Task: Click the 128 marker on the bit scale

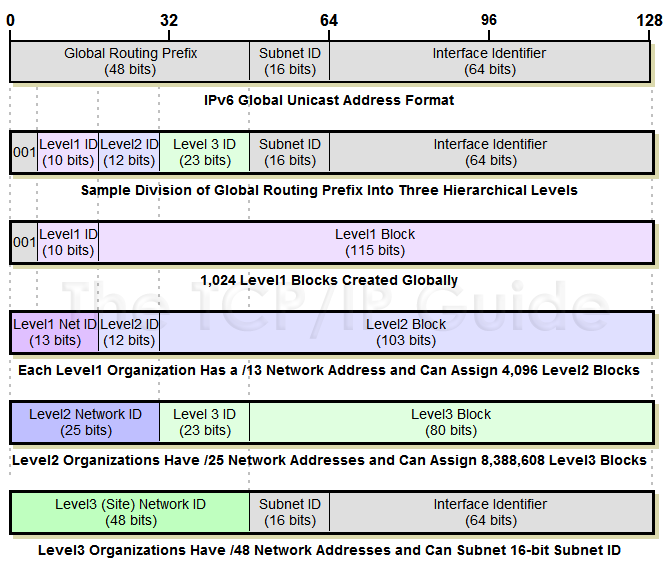Action: (x=648, y=20)
